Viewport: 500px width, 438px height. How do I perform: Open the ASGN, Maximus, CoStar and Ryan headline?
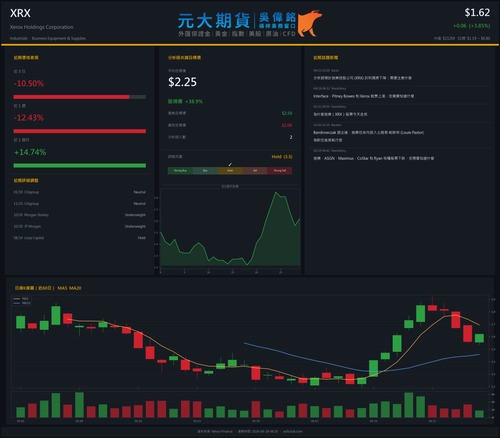coord(373,158)
